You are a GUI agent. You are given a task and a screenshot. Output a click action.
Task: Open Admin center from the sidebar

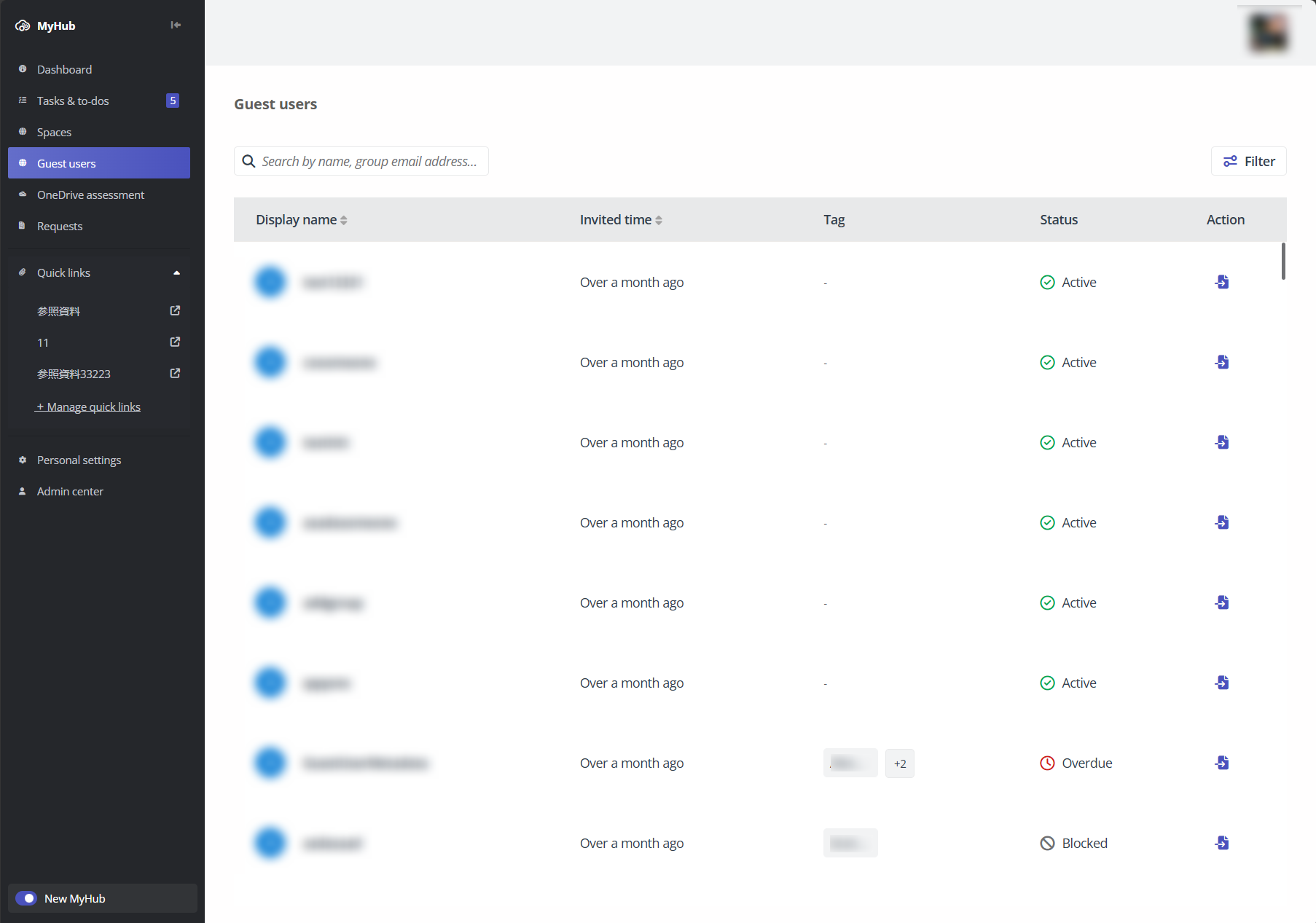click(x=70, y=491)
